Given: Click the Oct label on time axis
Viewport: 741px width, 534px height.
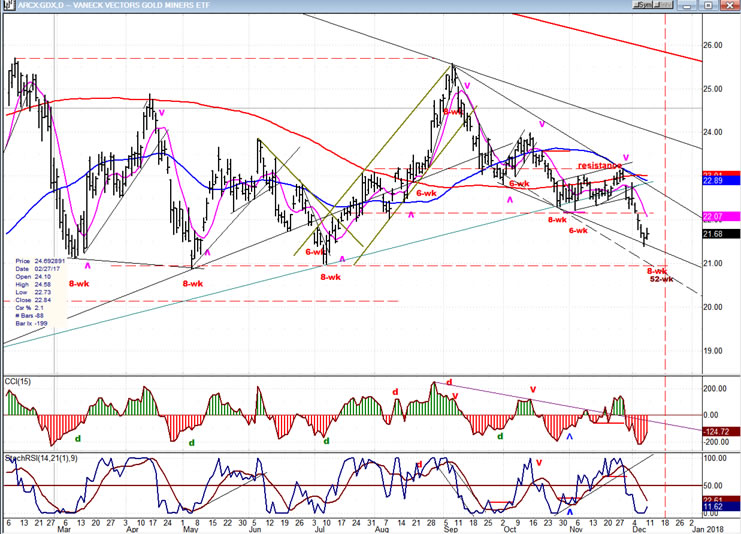Looking at the screenshot, I should (x=510, y=529).
